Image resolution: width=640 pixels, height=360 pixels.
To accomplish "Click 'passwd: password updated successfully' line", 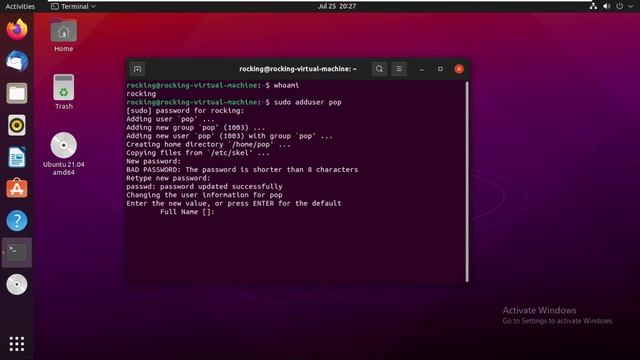I will 204,187.
